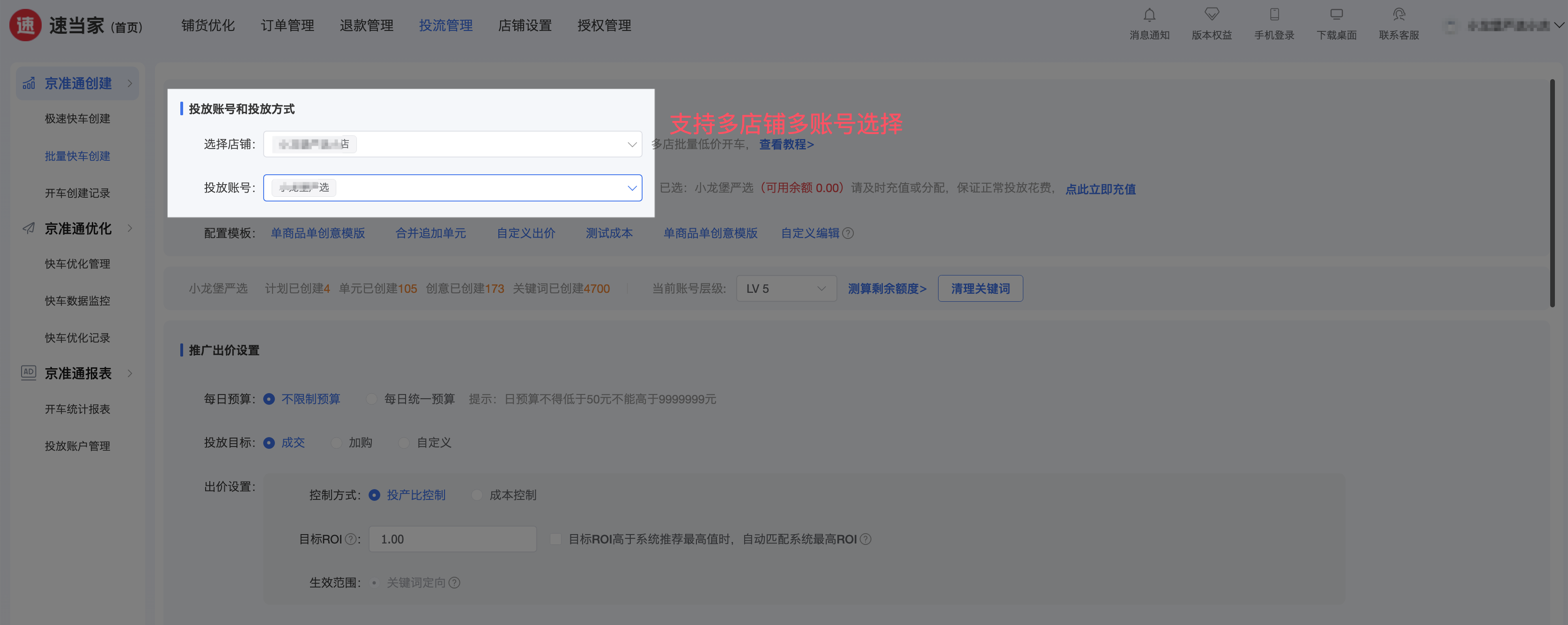Select the 每日统一预算 radio option
1568x625 pixels.
pos(371,399)
